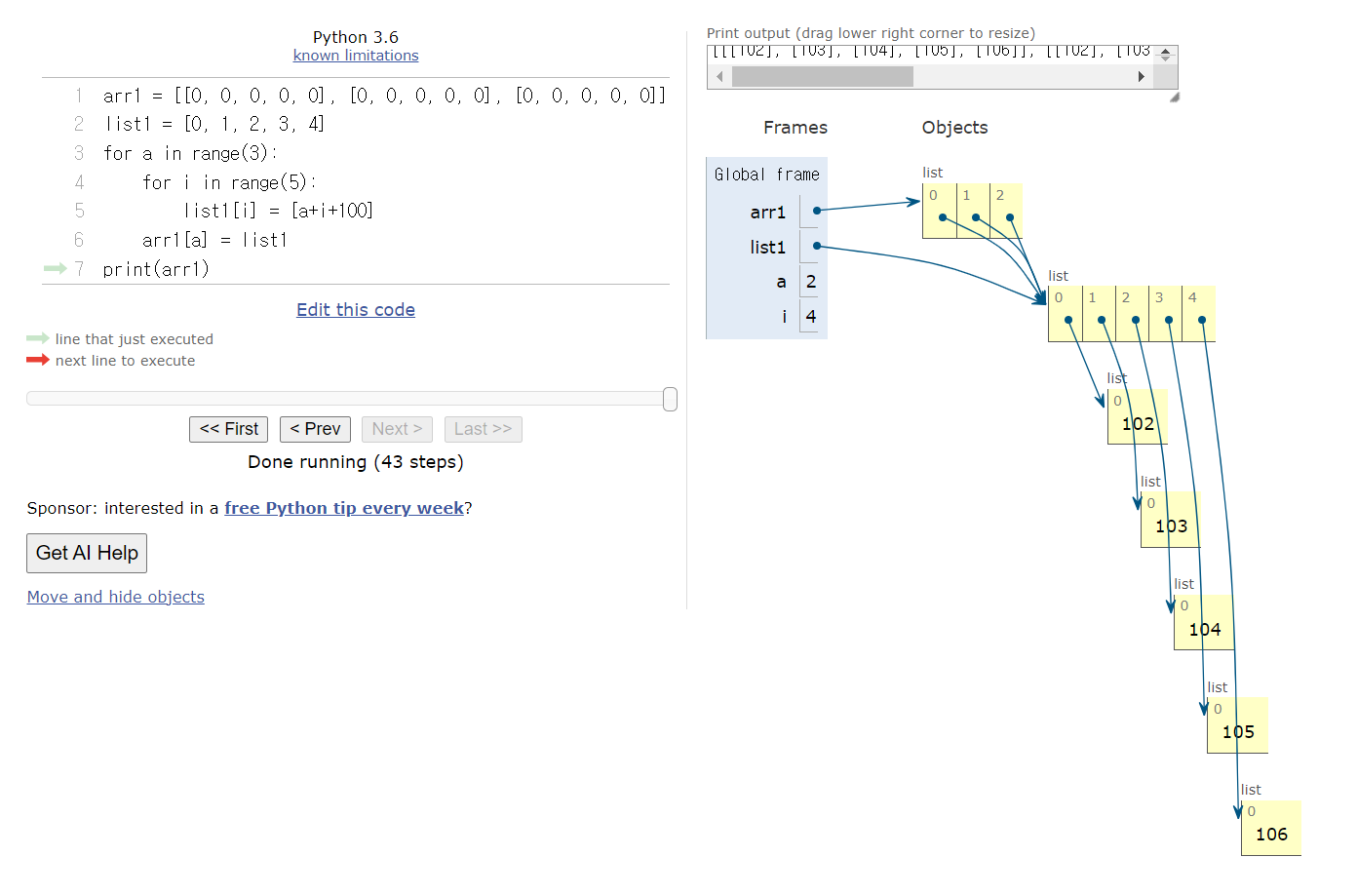1357x896 pixels.
Task: Click the arr1 pointer dot in Global frame
Action: click(x=817, y=211)
